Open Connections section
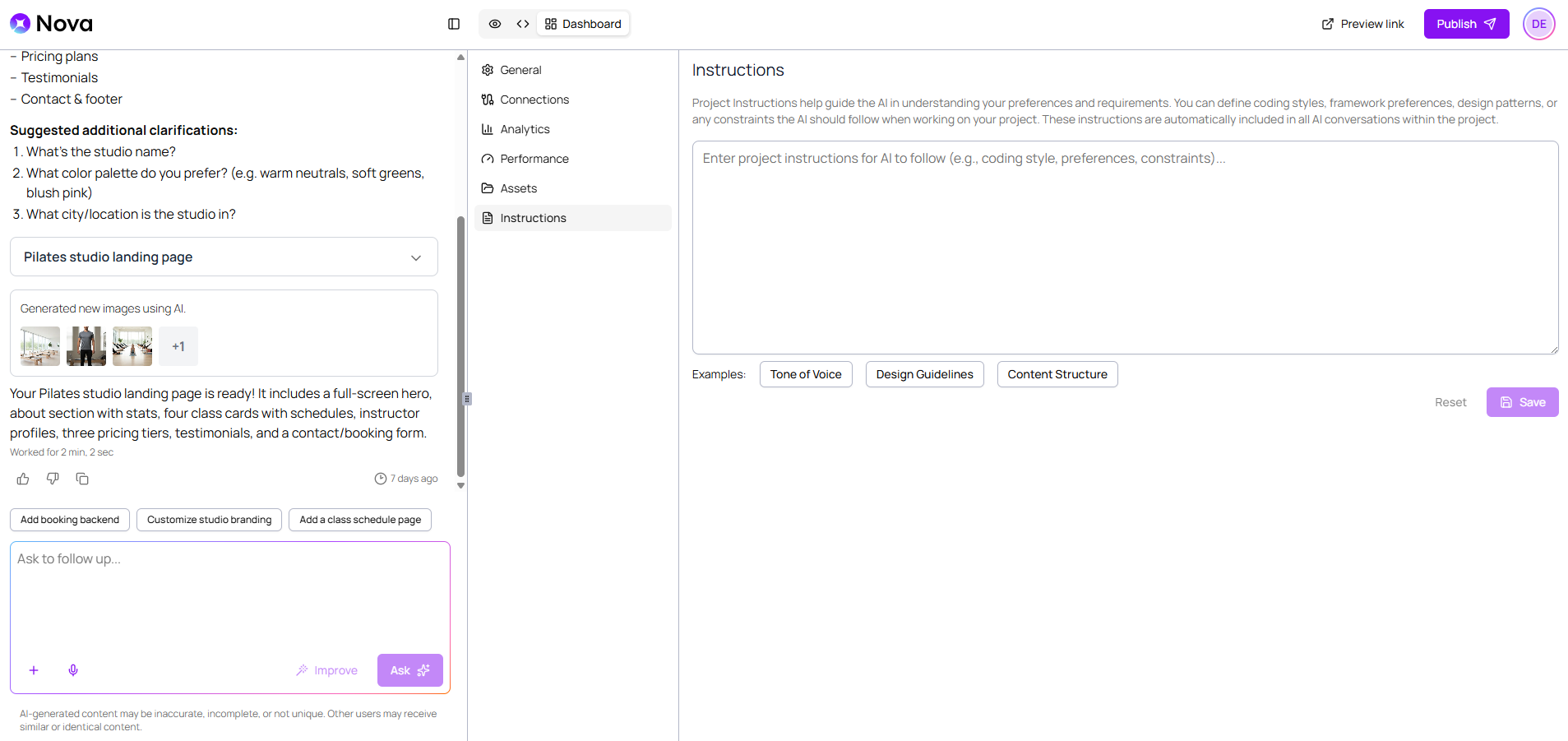 (573, 100)
